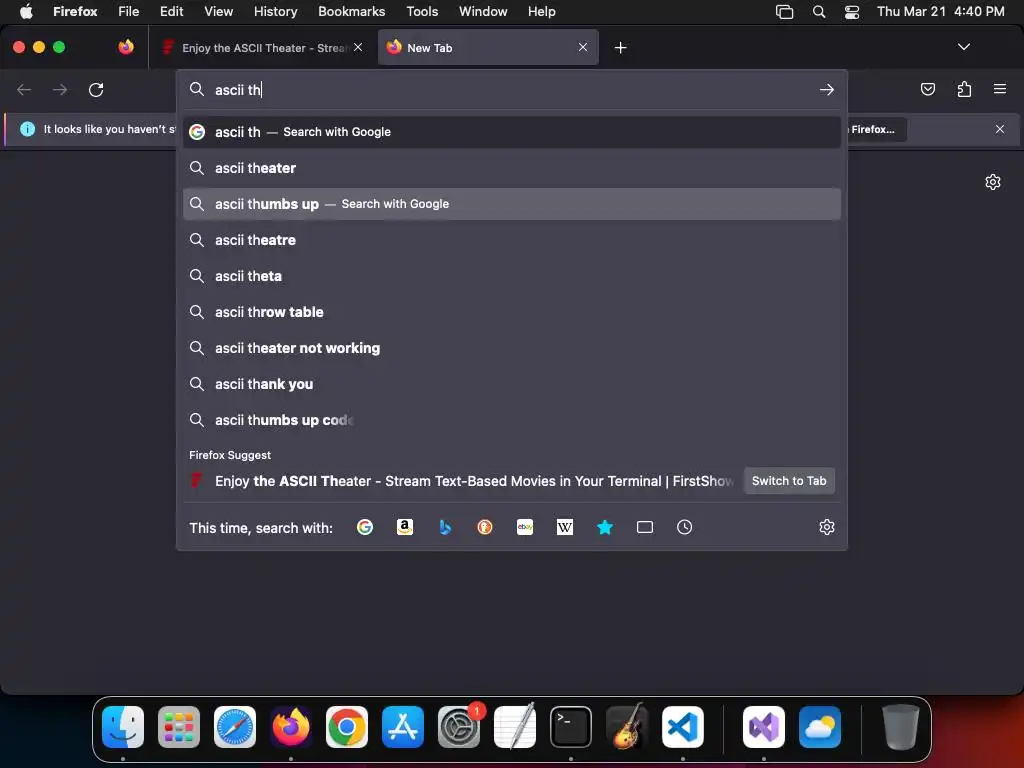Open macOS Control Center in menu bar
The width and height of the screenshot is (1024, 768).
852,12
